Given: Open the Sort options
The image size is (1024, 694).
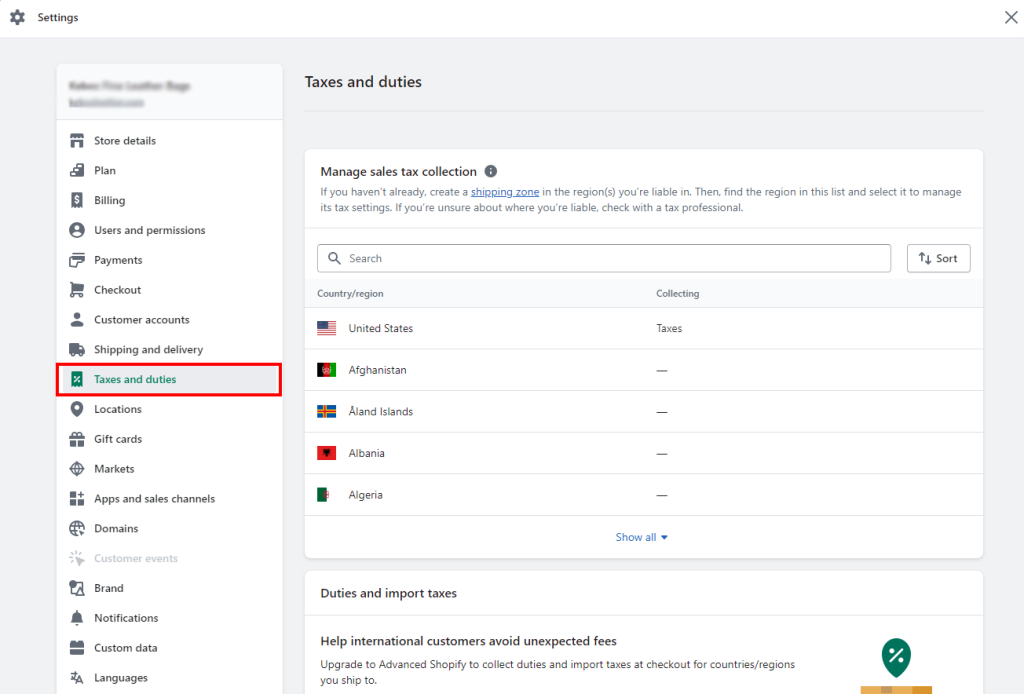Looking at the screenshot, I should [938, 258].
